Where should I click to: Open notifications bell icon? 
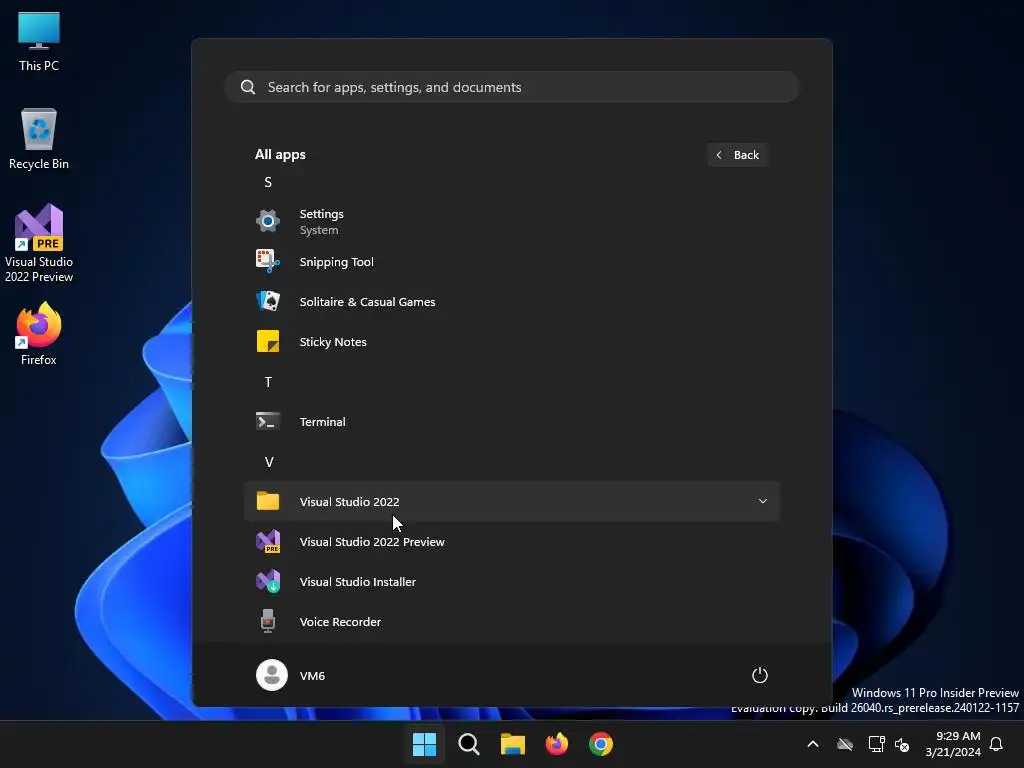point(996,744)
